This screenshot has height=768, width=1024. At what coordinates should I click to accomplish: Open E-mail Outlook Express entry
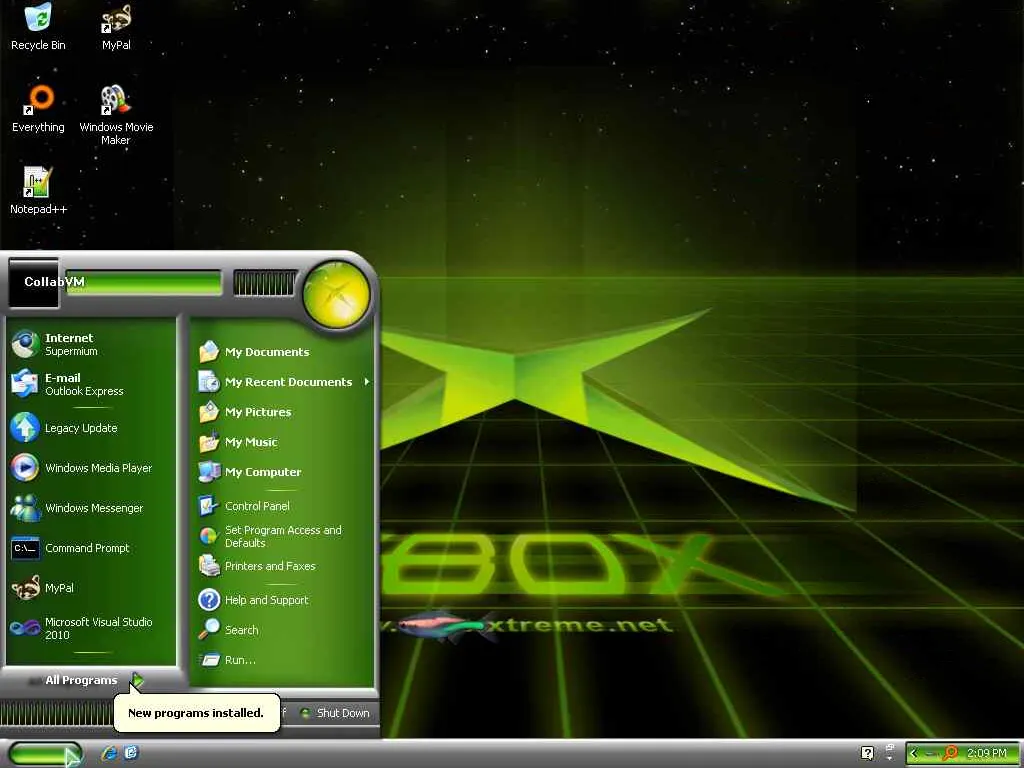pos(91,384)
